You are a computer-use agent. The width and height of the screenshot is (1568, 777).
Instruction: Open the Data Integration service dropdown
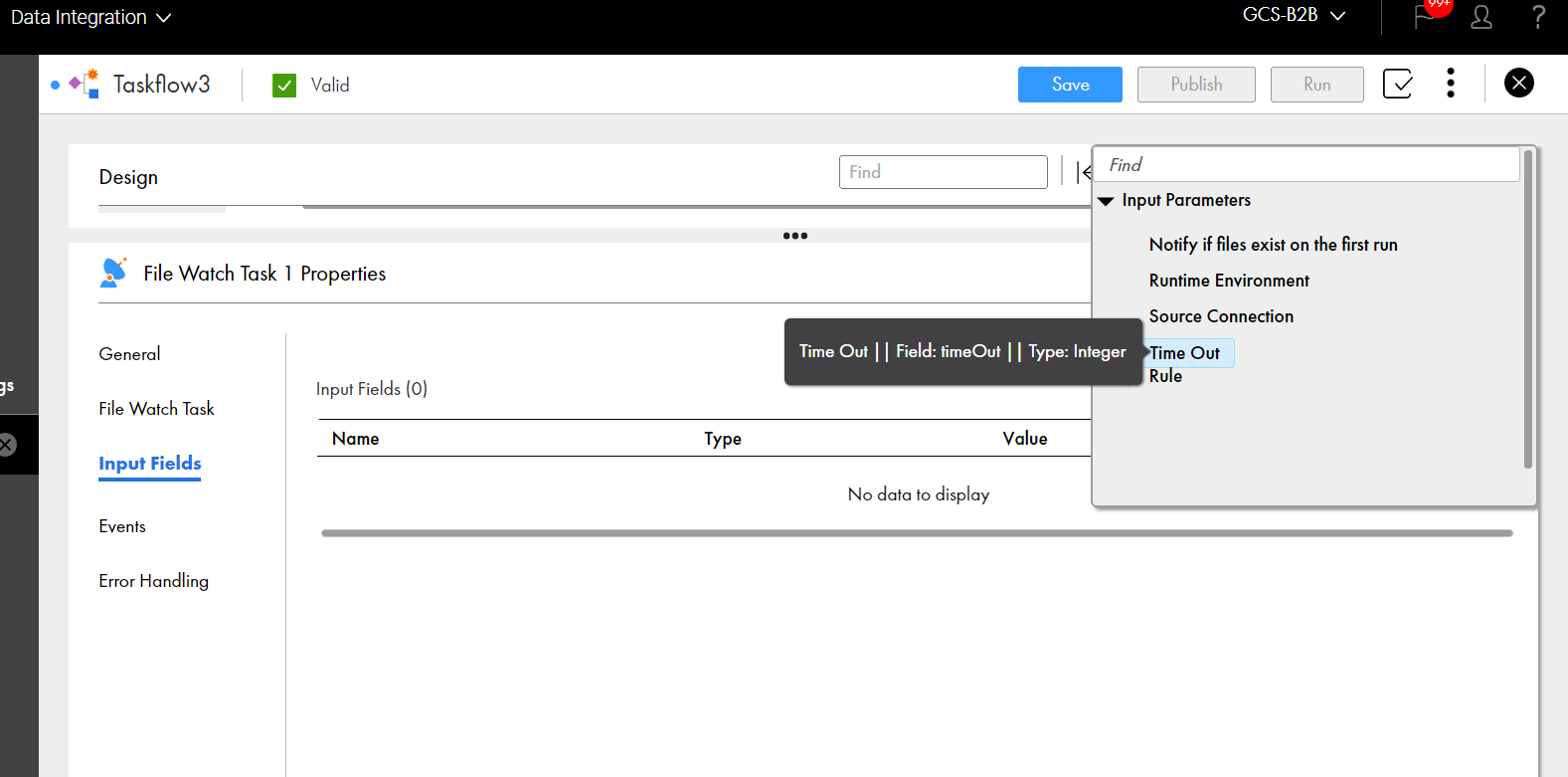click(90, 18)
